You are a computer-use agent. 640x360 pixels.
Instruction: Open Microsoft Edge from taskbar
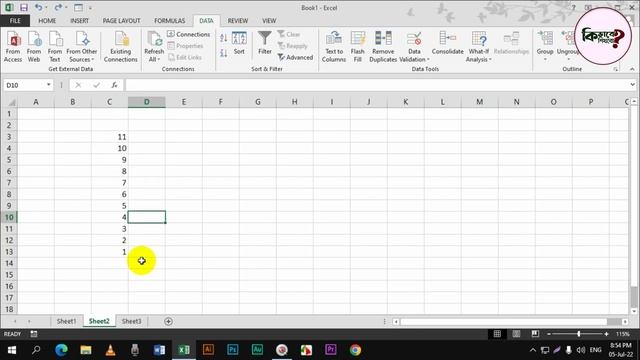[61, 350]
